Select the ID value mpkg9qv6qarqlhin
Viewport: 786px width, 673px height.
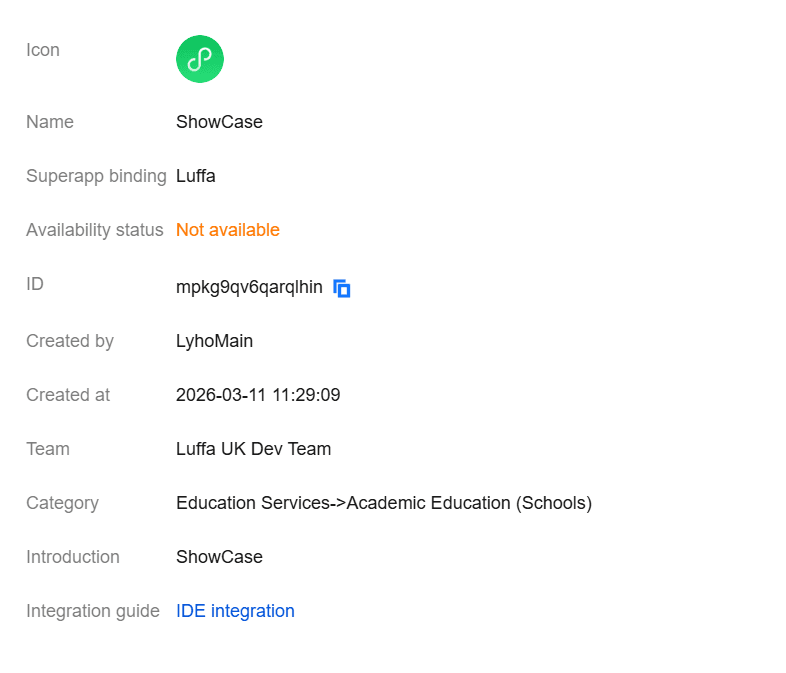point(249,288)
